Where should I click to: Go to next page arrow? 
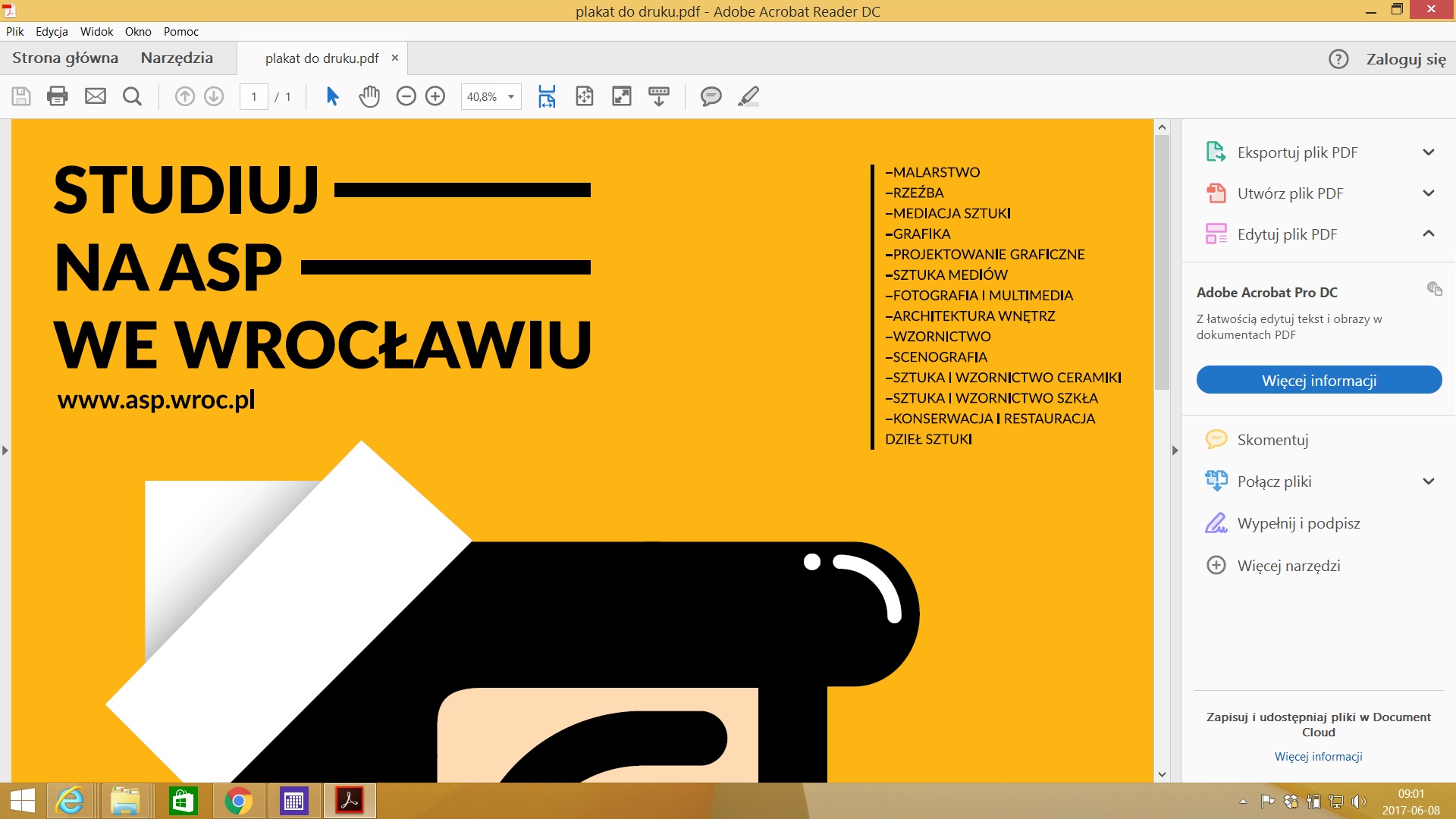pos(214,96)
